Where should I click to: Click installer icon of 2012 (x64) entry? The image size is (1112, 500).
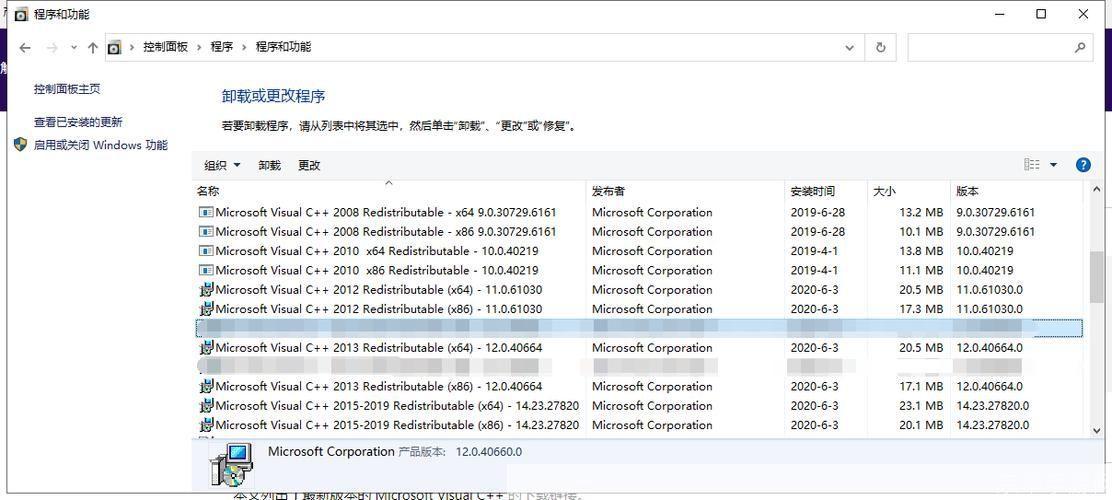(x=206, y=289)
